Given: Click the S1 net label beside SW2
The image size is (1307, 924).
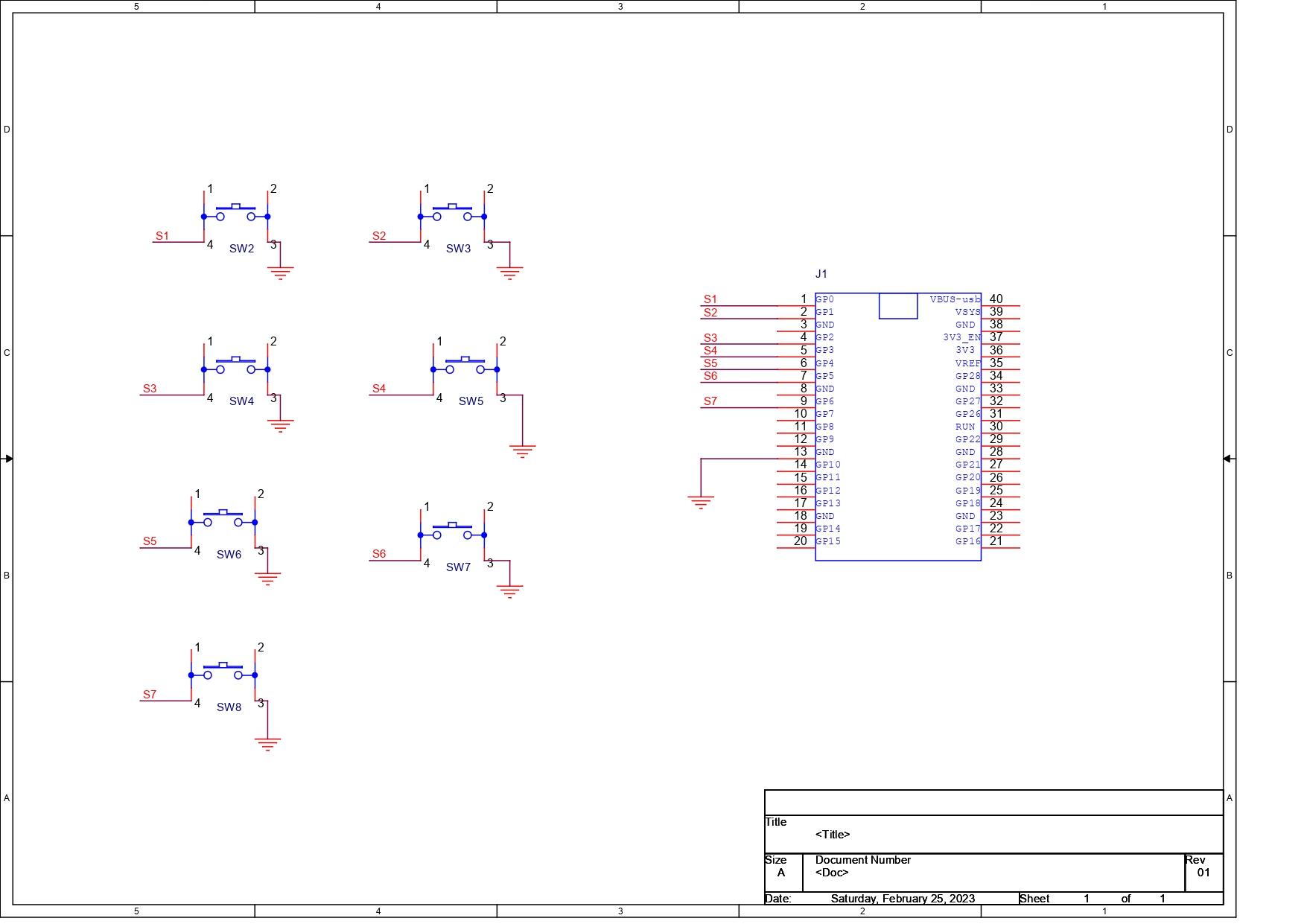Looking at the screenshot, I should pyautogui.click(x=162, y=236).
